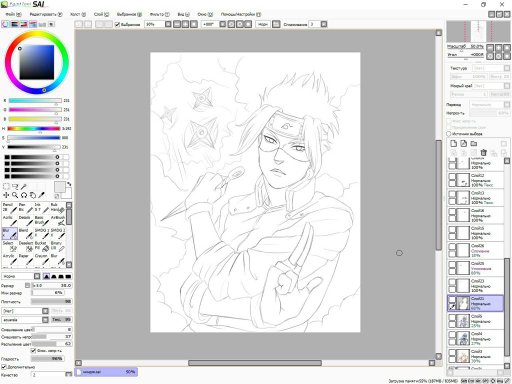Pick the Bucket fill tool
The width and height of the screenshot is (512, 384).
[42, 246]
